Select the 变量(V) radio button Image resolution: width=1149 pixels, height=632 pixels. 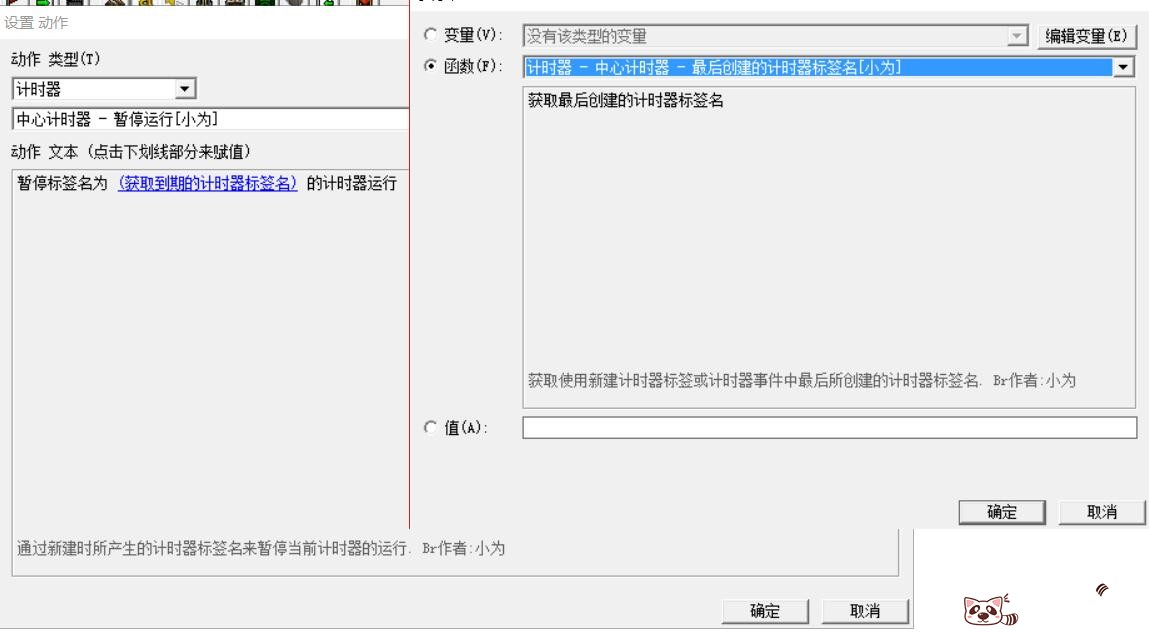(x=431, y=32)
